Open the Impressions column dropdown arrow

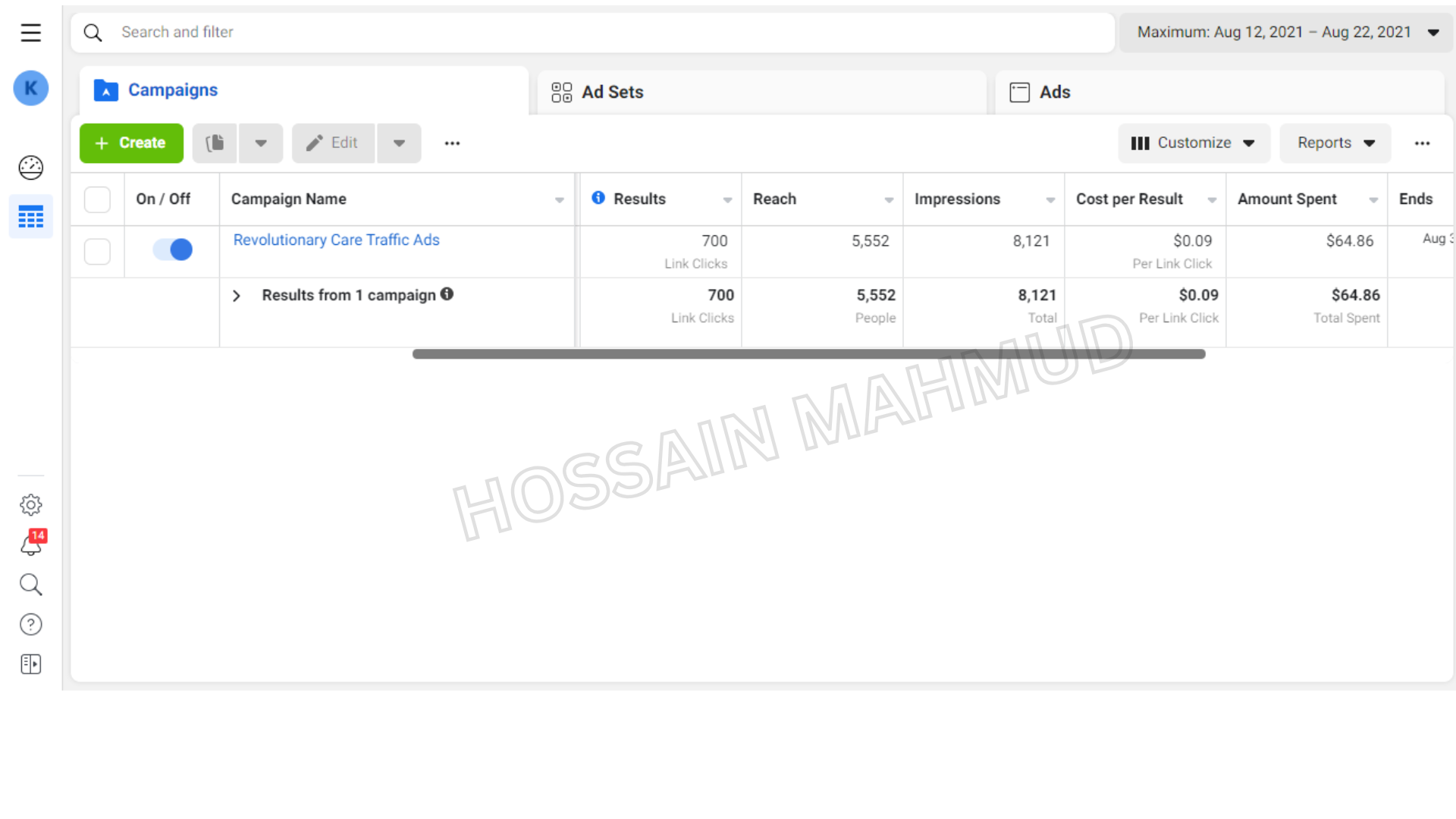[x=1050, y=200]
